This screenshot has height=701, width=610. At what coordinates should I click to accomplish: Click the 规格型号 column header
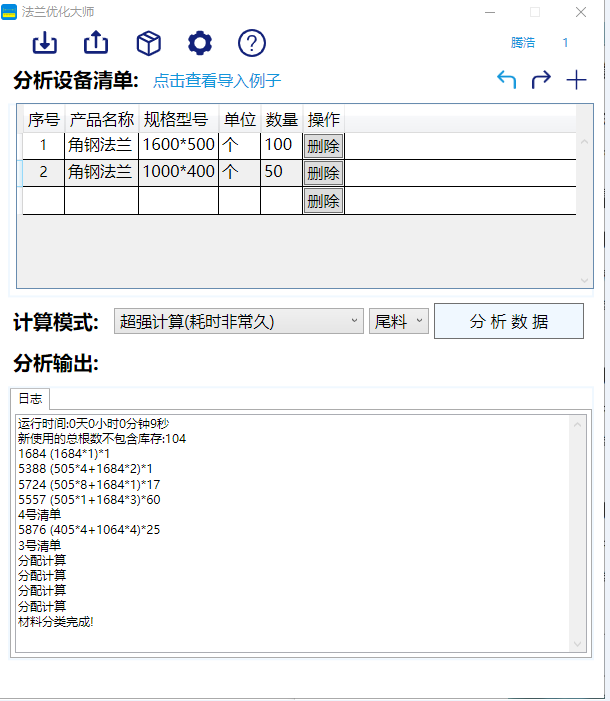[178, 120]
